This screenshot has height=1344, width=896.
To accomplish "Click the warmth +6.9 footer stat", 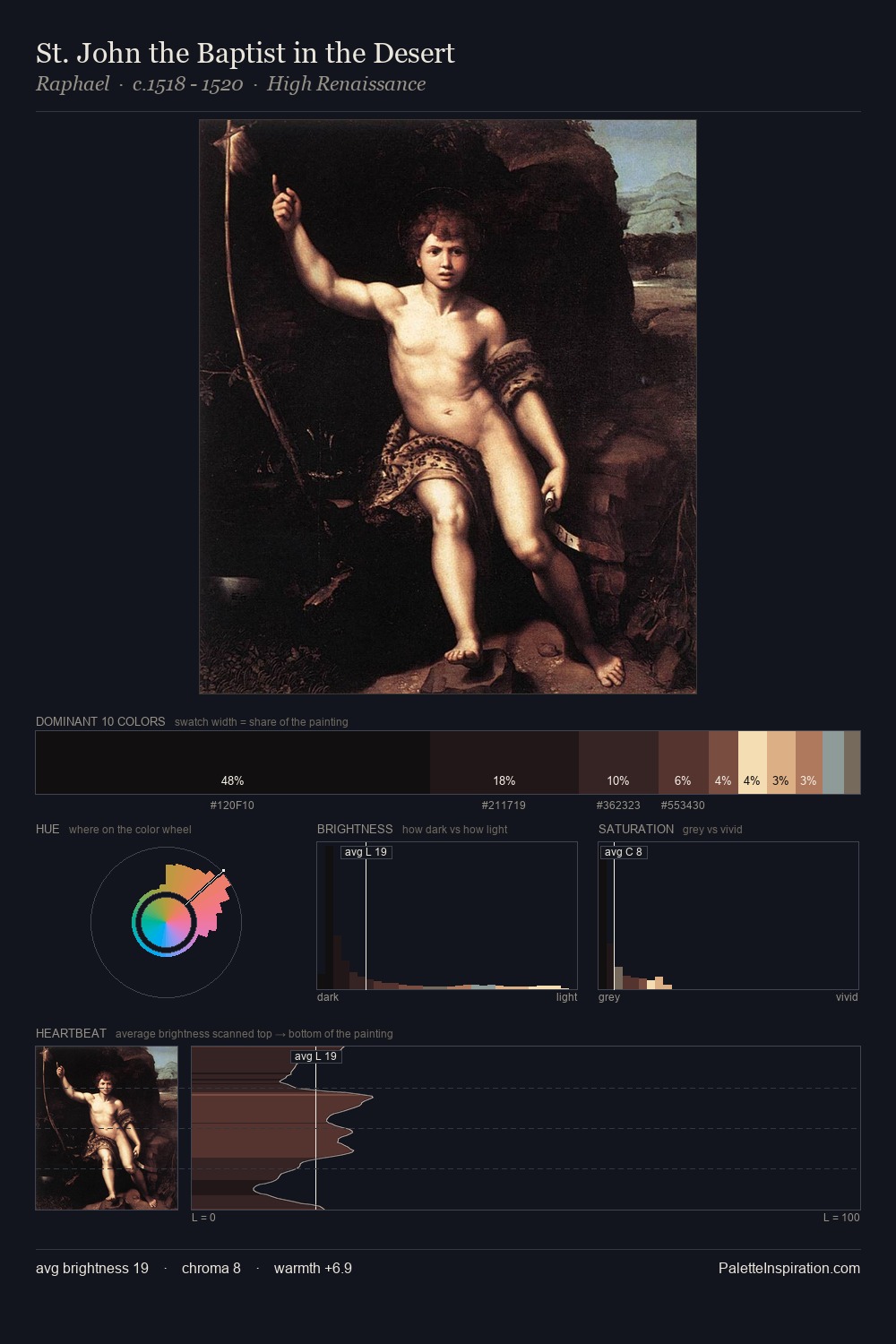I will [x=313, y=1269].
